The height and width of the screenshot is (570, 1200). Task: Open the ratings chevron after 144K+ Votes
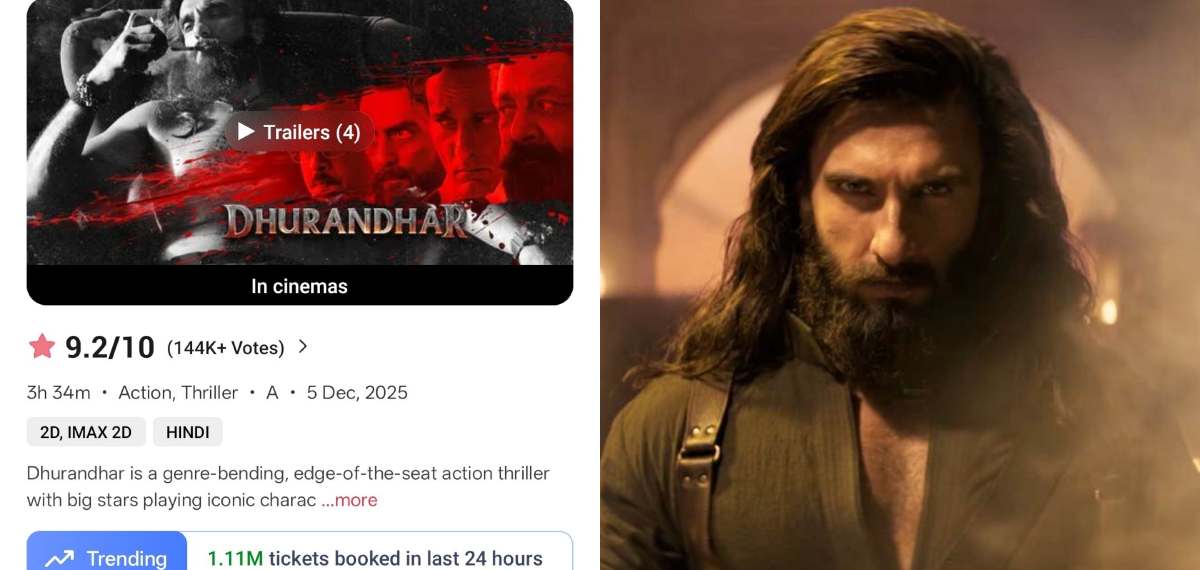tap(303, 347)
